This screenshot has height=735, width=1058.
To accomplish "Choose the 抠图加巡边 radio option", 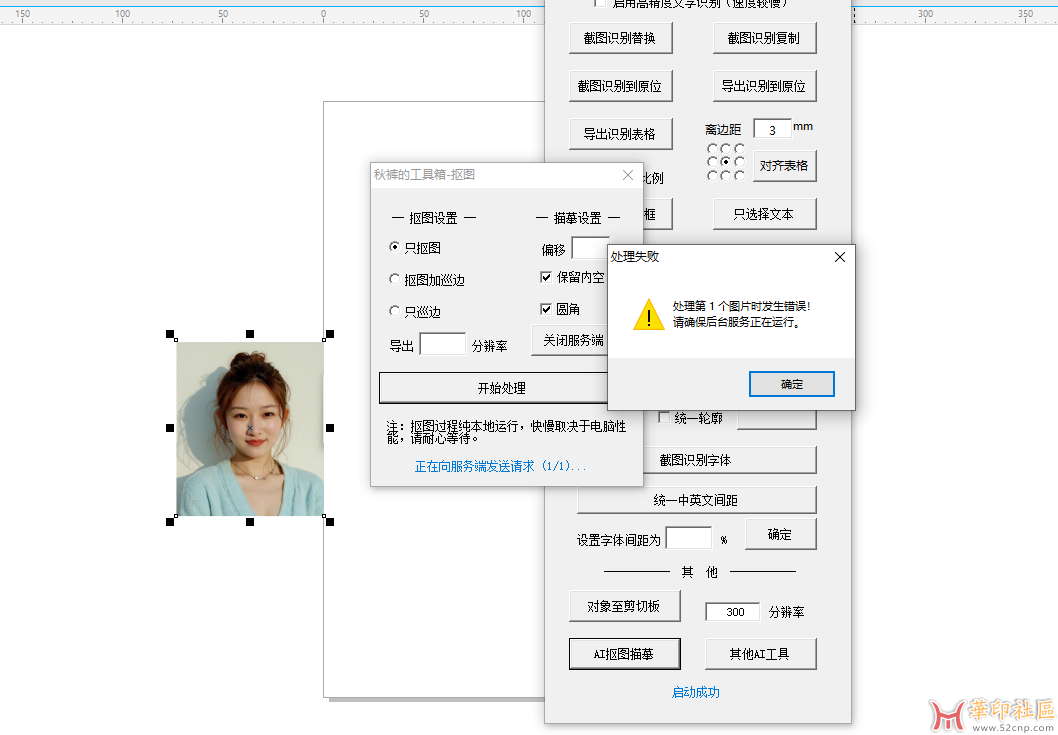I will 395,280.
